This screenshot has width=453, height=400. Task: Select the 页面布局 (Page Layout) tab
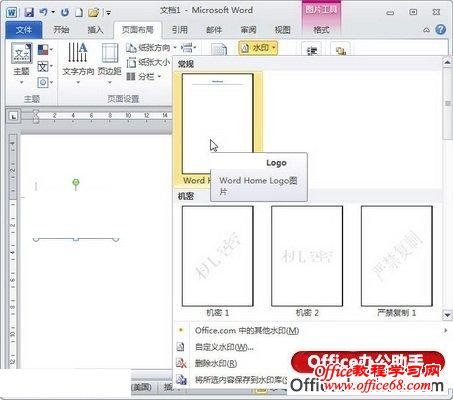(x=137, y=30)
